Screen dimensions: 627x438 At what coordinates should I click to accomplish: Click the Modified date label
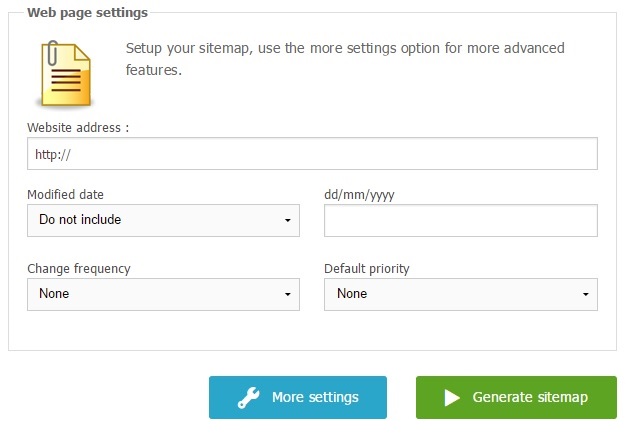65,194
